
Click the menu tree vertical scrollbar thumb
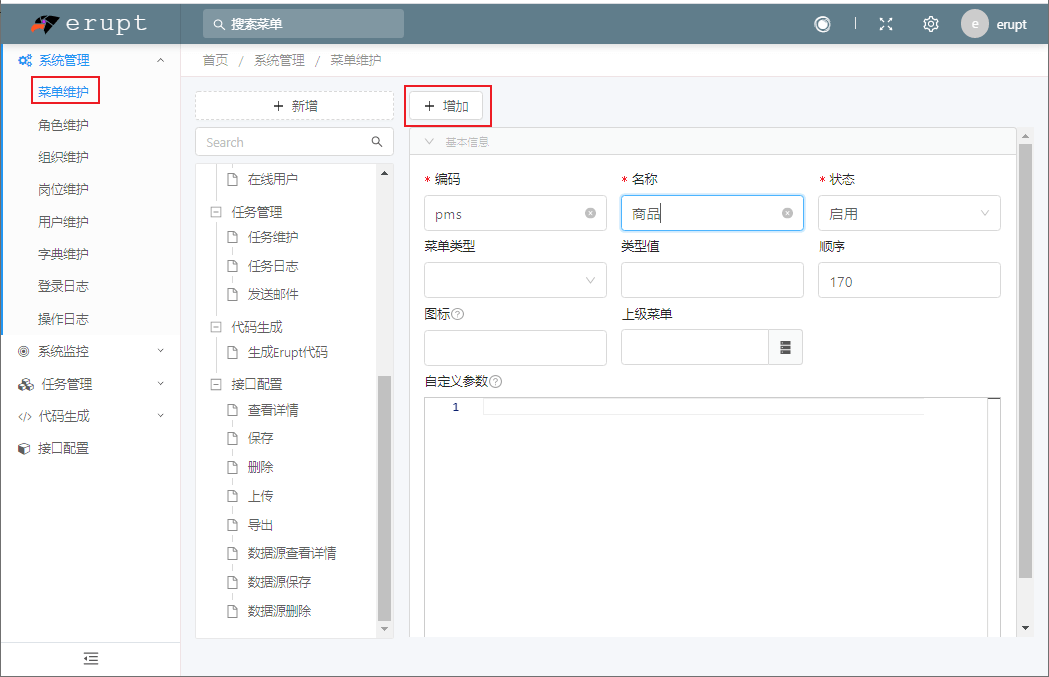(x=384, y=498)
